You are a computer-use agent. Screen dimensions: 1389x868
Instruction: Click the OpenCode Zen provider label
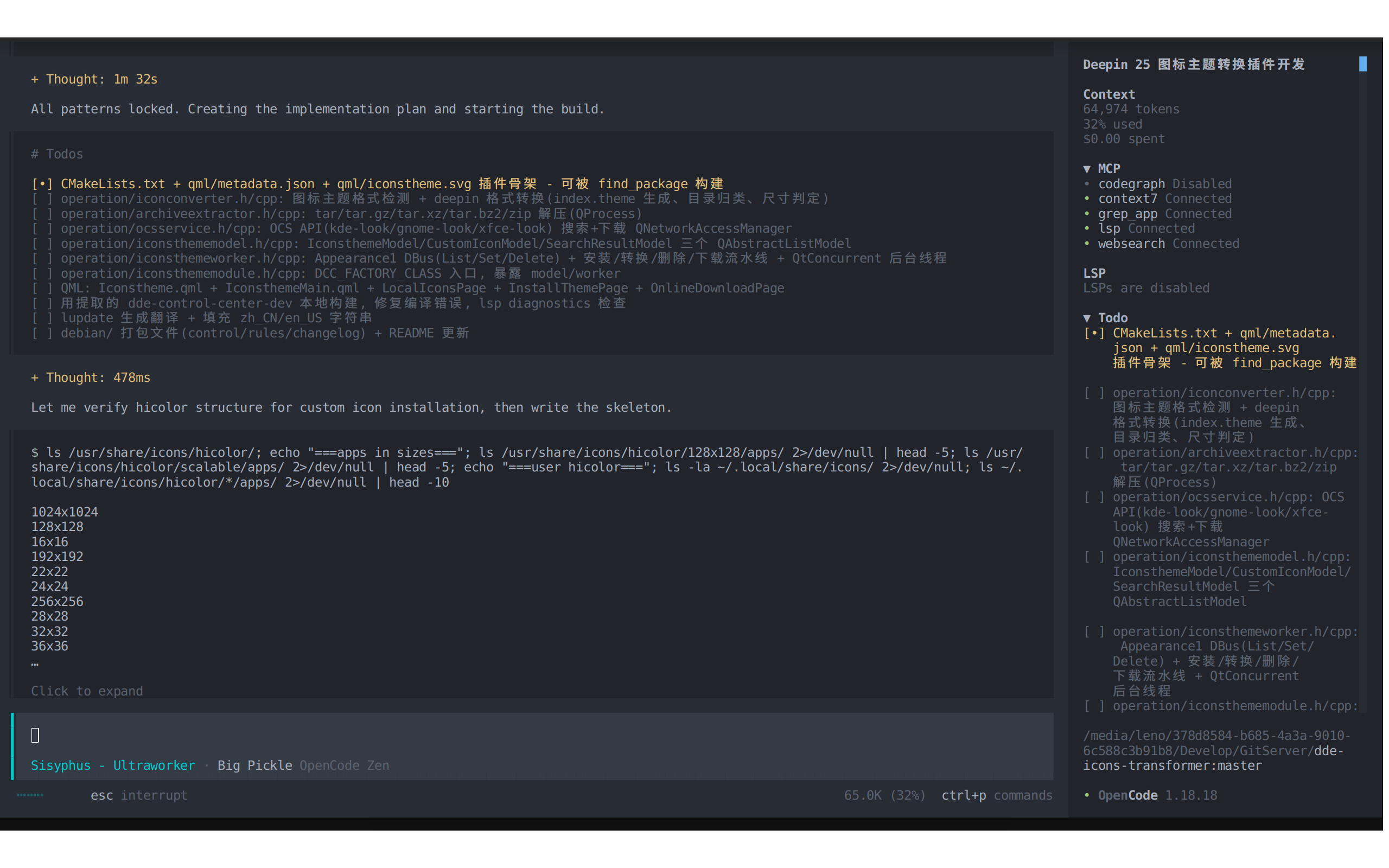coord(345,766)
